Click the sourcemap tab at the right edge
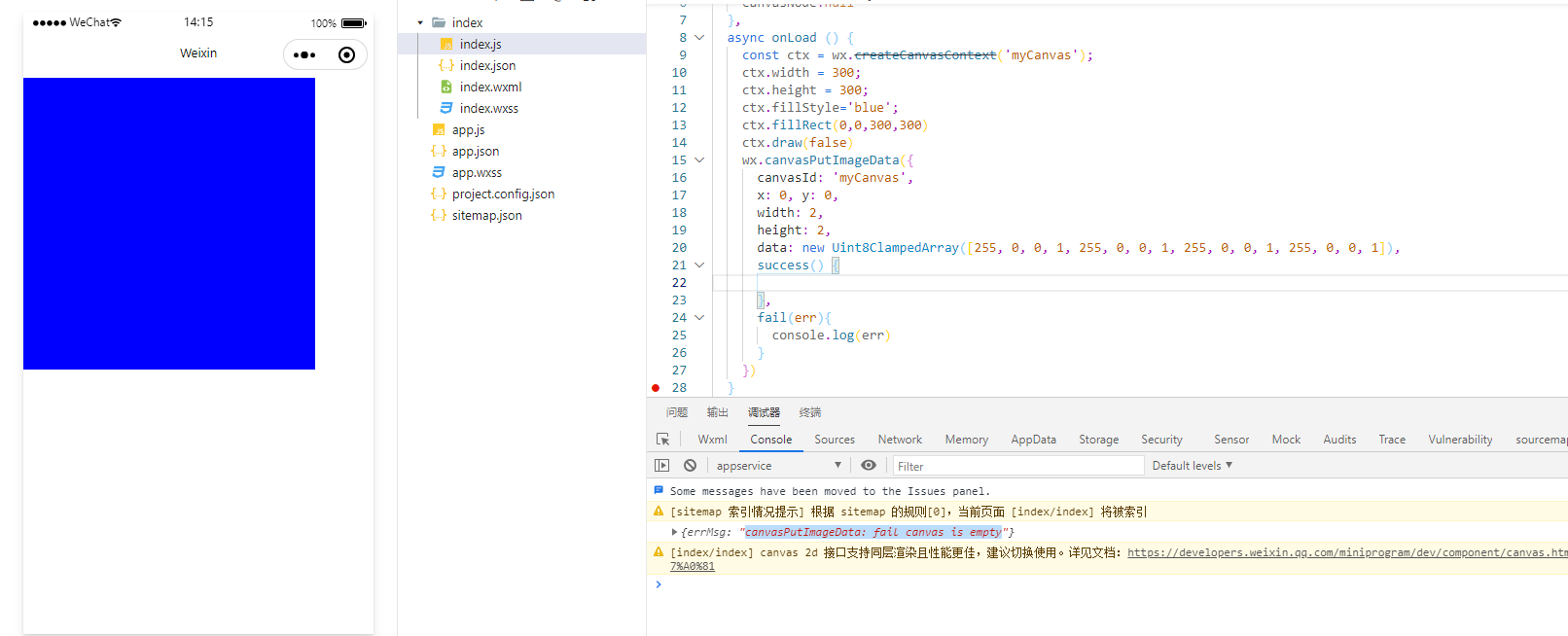This screenshot has height=636, width=1568. coord(1541,440)
